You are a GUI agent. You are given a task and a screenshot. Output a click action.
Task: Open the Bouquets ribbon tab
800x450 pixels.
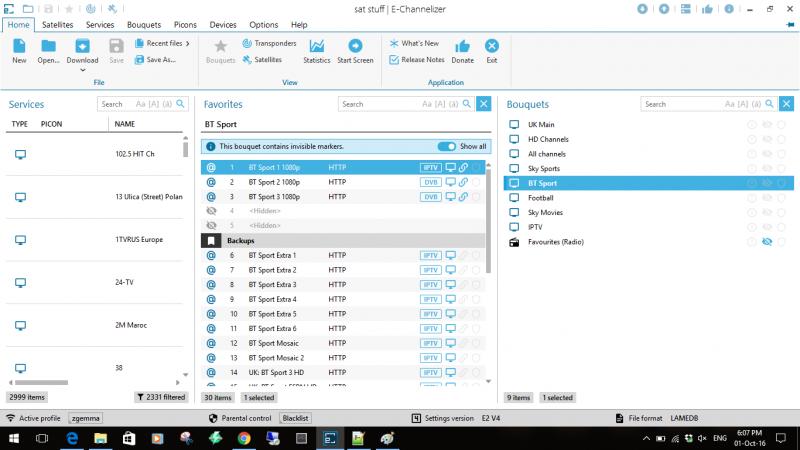[144, 24]
